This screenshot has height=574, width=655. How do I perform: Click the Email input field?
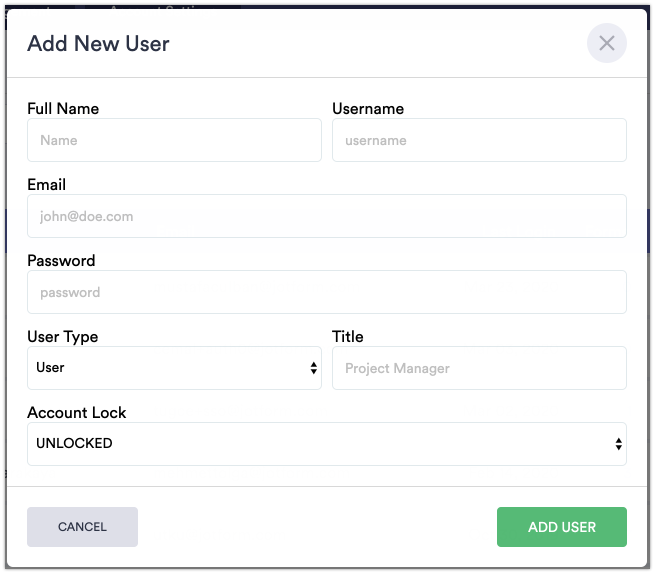(326, 216)
